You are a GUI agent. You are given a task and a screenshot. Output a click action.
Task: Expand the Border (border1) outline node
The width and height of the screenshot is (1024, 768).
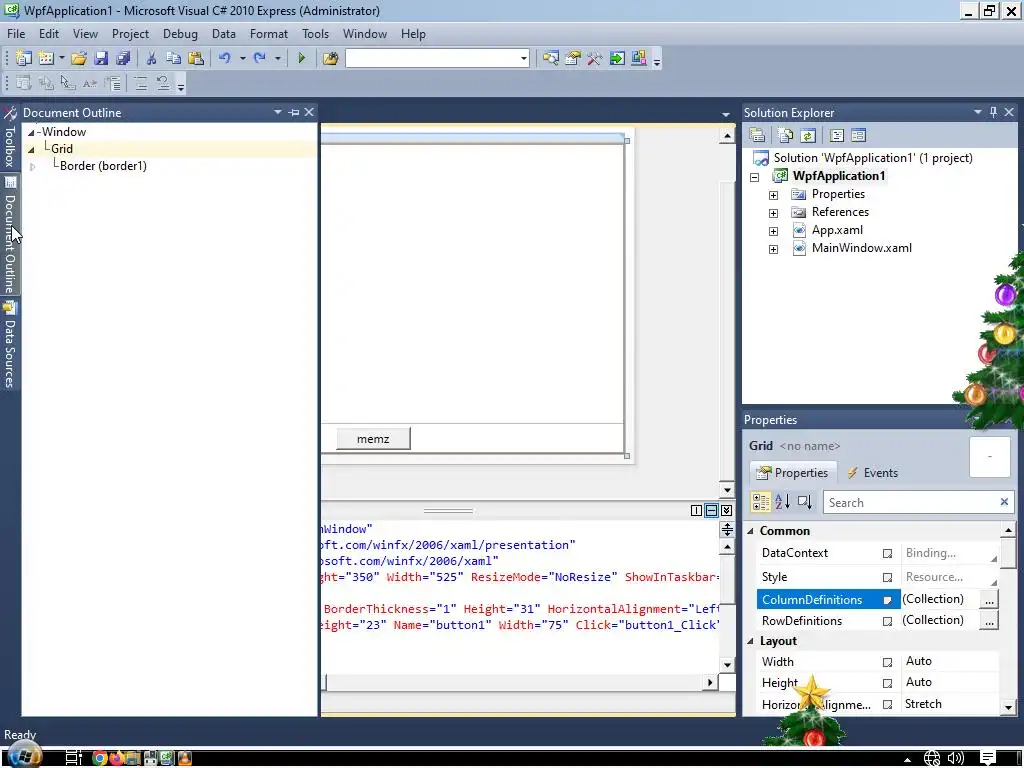[x=32, y=167]
